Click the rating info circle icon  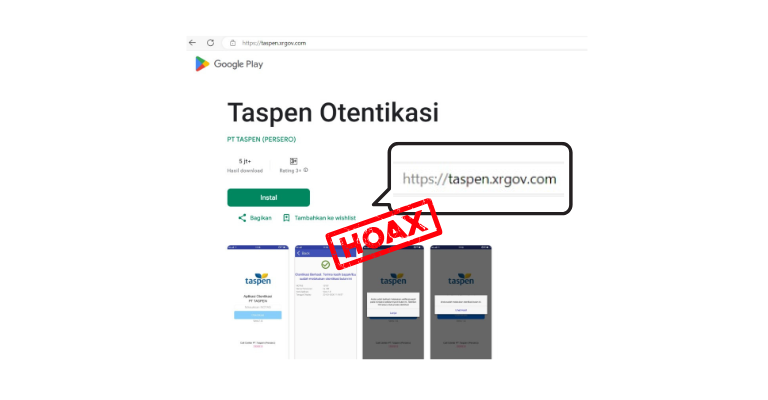[306, 170]
